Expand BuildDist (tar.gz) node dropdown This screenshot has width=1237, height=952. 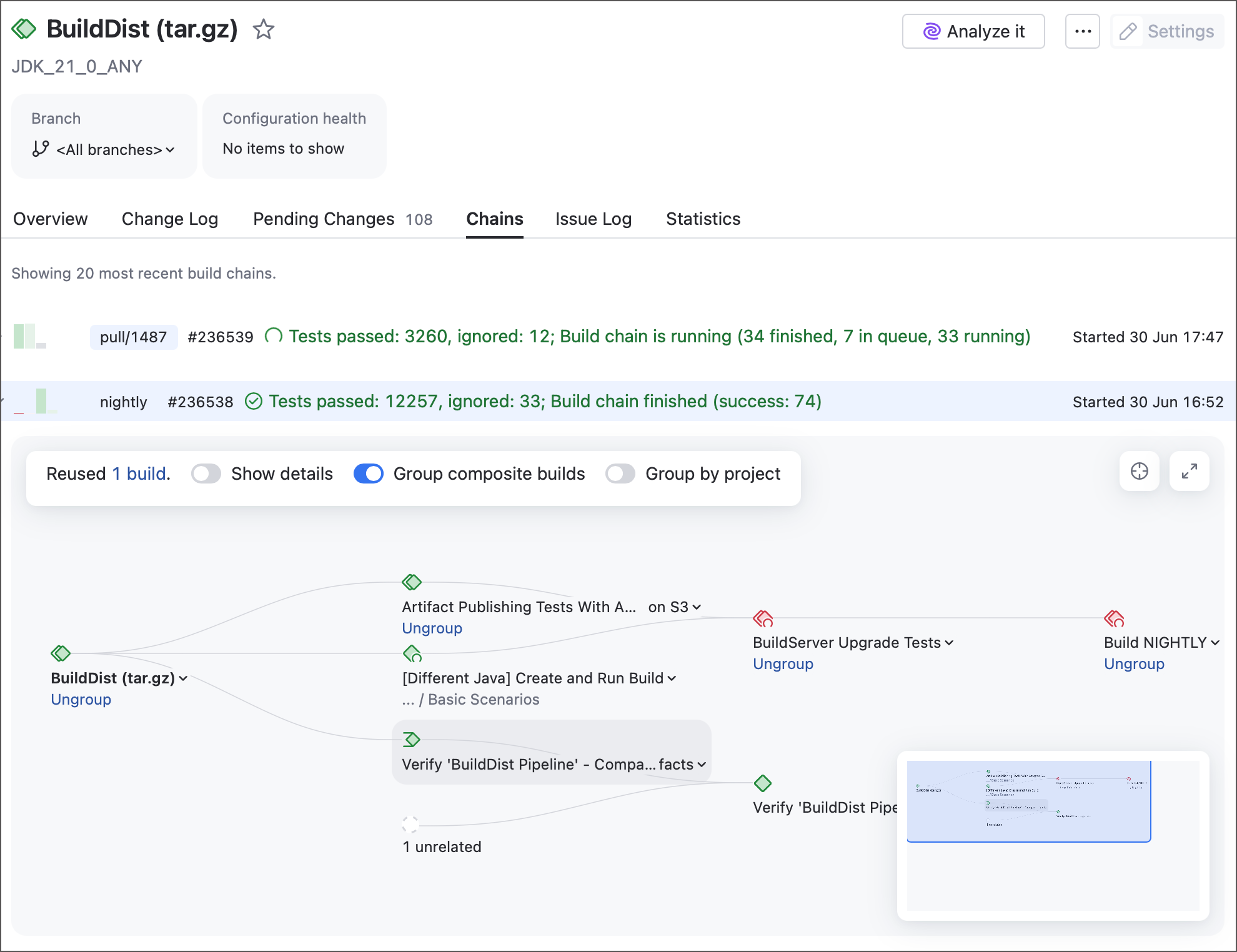183,678
